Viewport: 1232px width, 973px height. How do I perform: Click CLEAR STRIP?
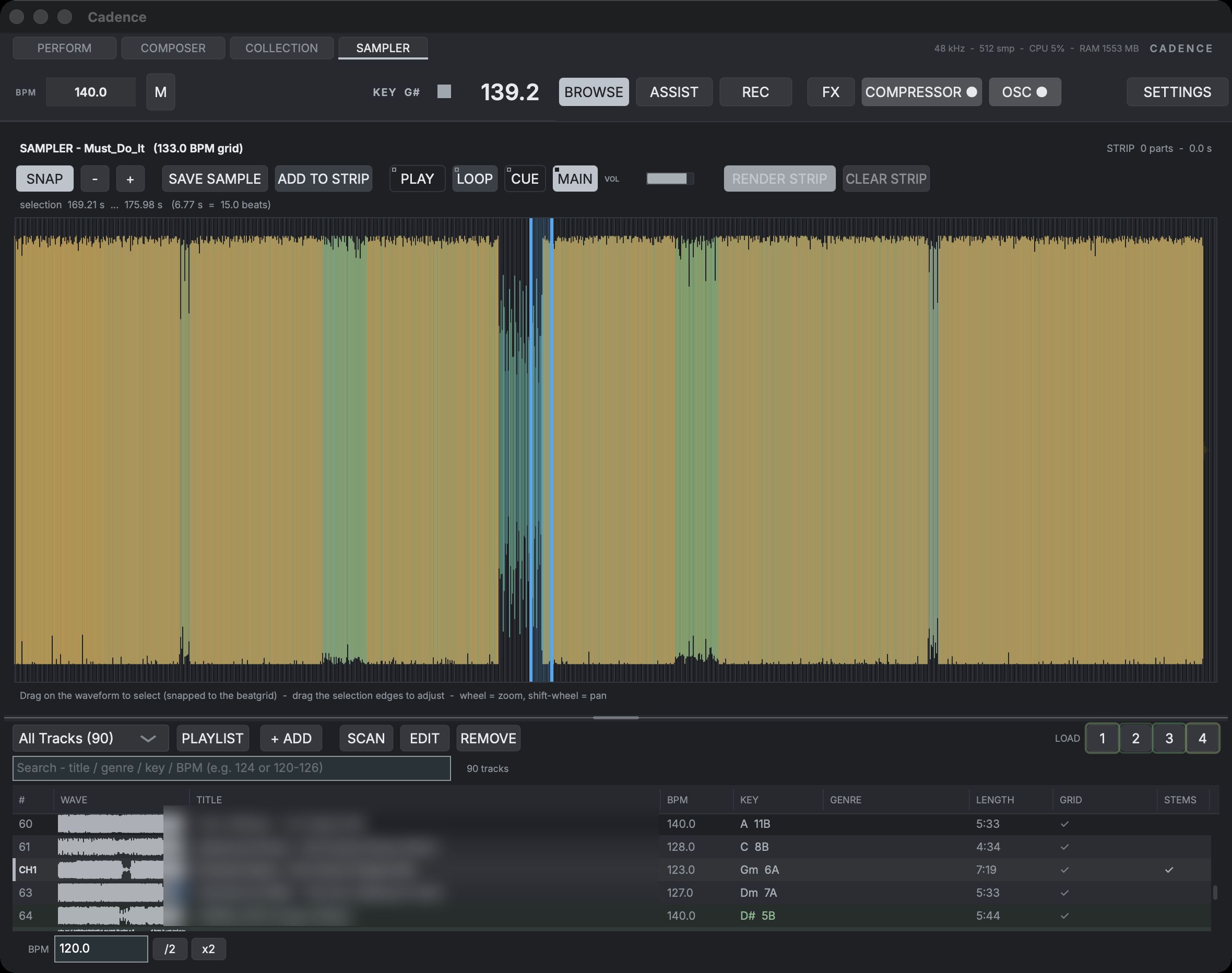pos(886,179)
